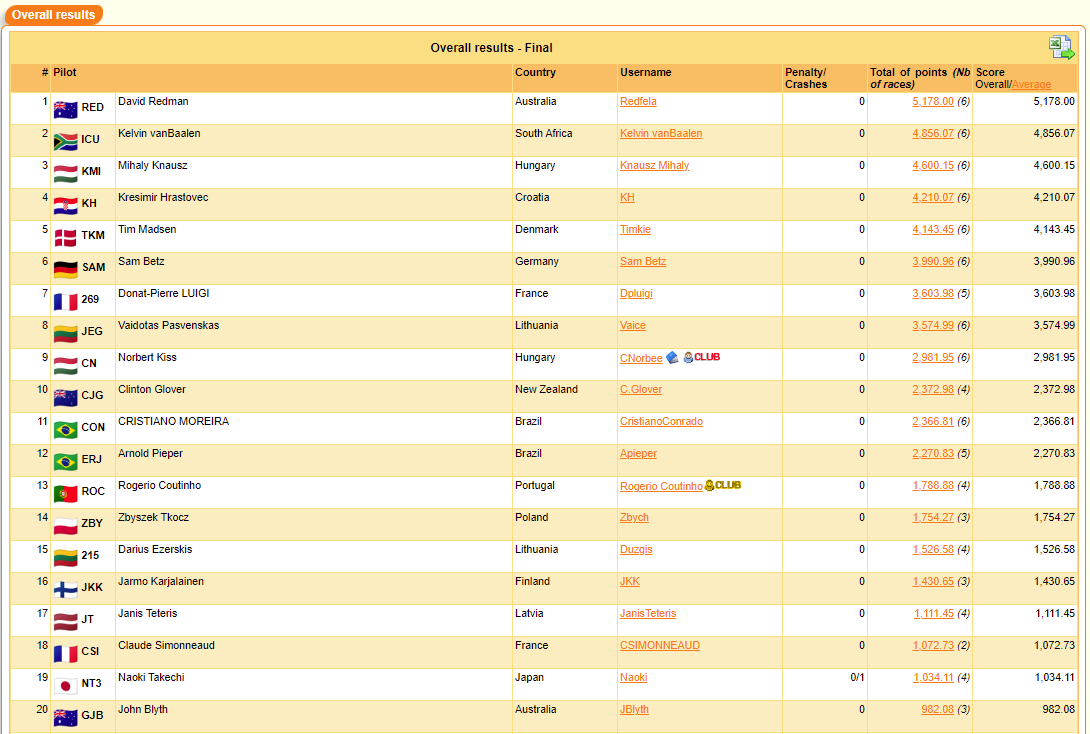1090x734 pixels.
Task: Click the South Africa flag beside ICU
Action: [65, 142]
